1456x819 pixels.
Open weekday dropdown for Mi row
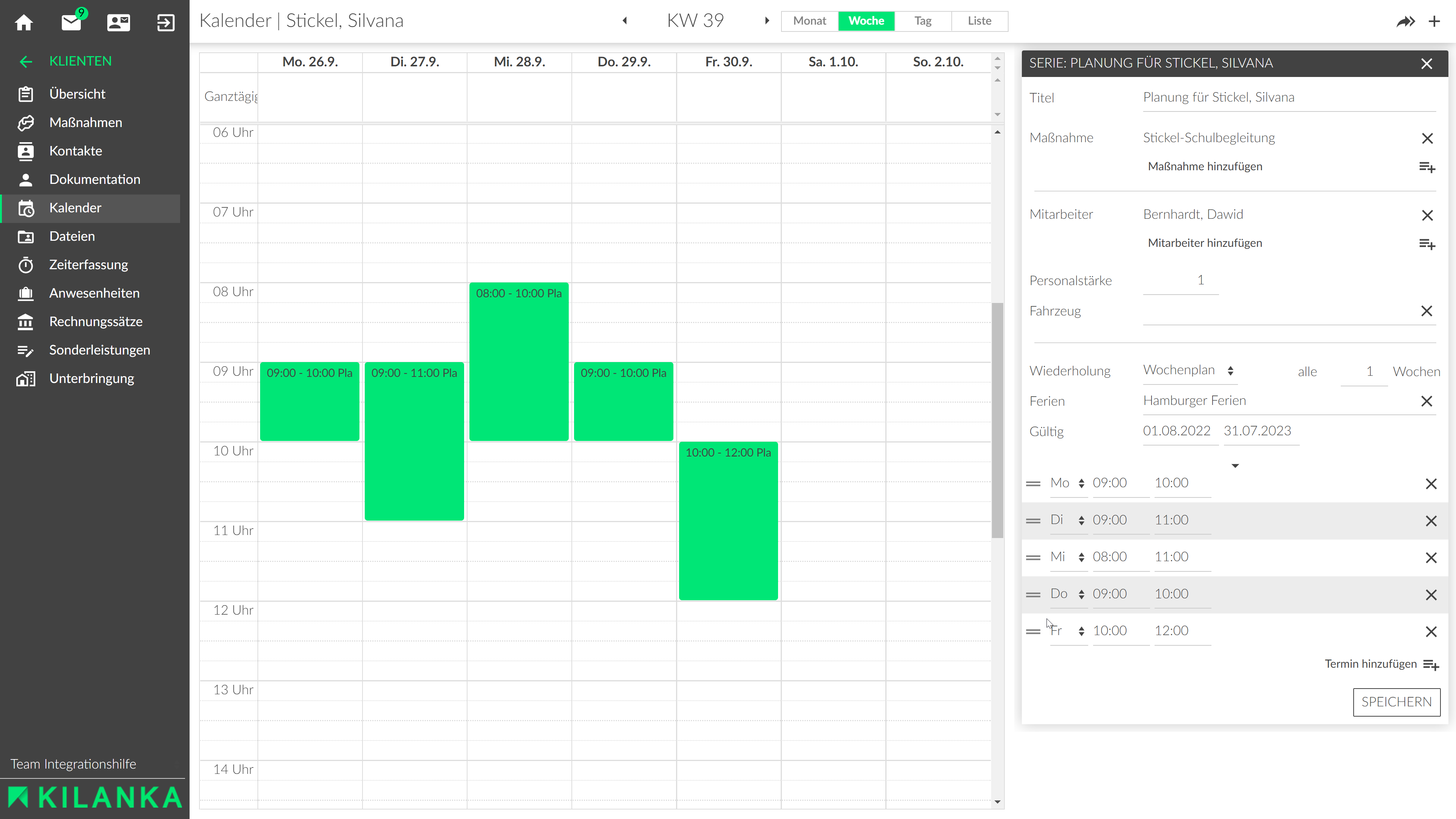[1068, 557]
